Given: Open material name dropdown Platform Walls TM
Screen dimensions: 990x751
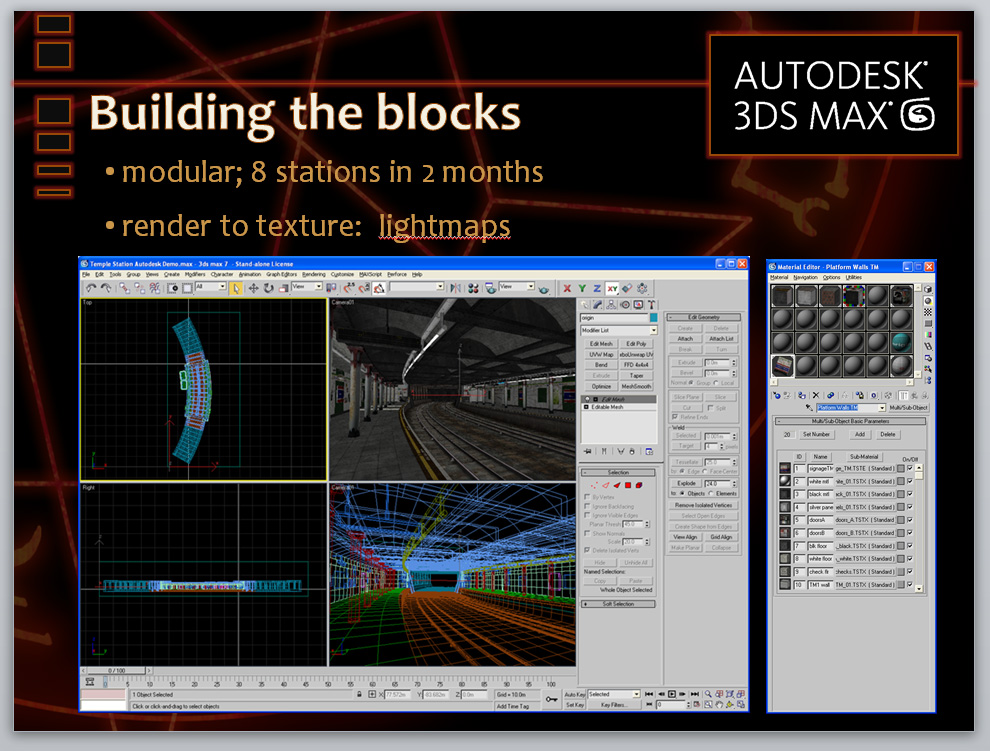Looking at the screenshot, I should coord(881,408).
